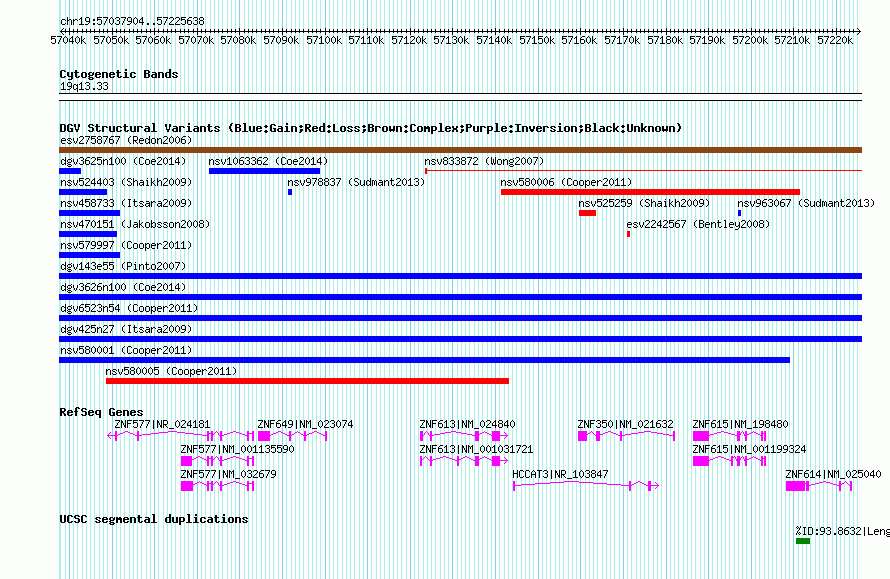Click the 57220k ruler tick label

click(x=835, y=40)
